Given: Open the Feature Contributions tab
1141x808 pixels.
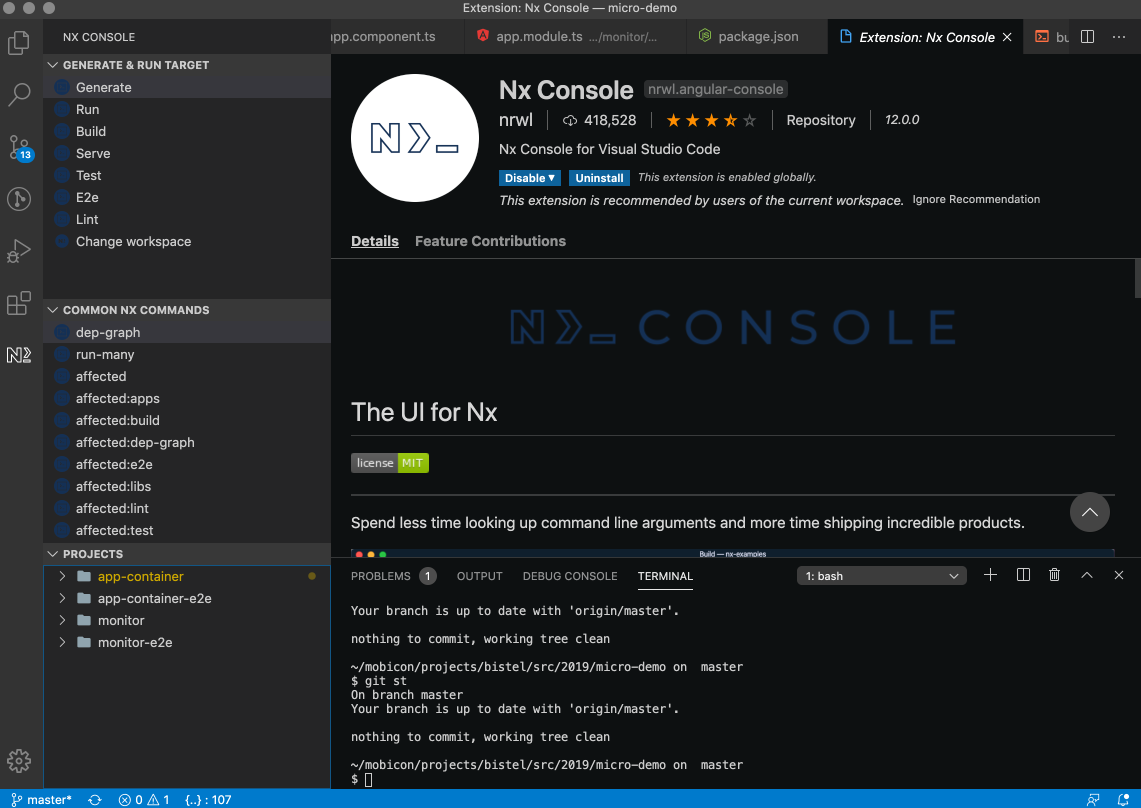Looking at the screenshot, I should [490, 241].
